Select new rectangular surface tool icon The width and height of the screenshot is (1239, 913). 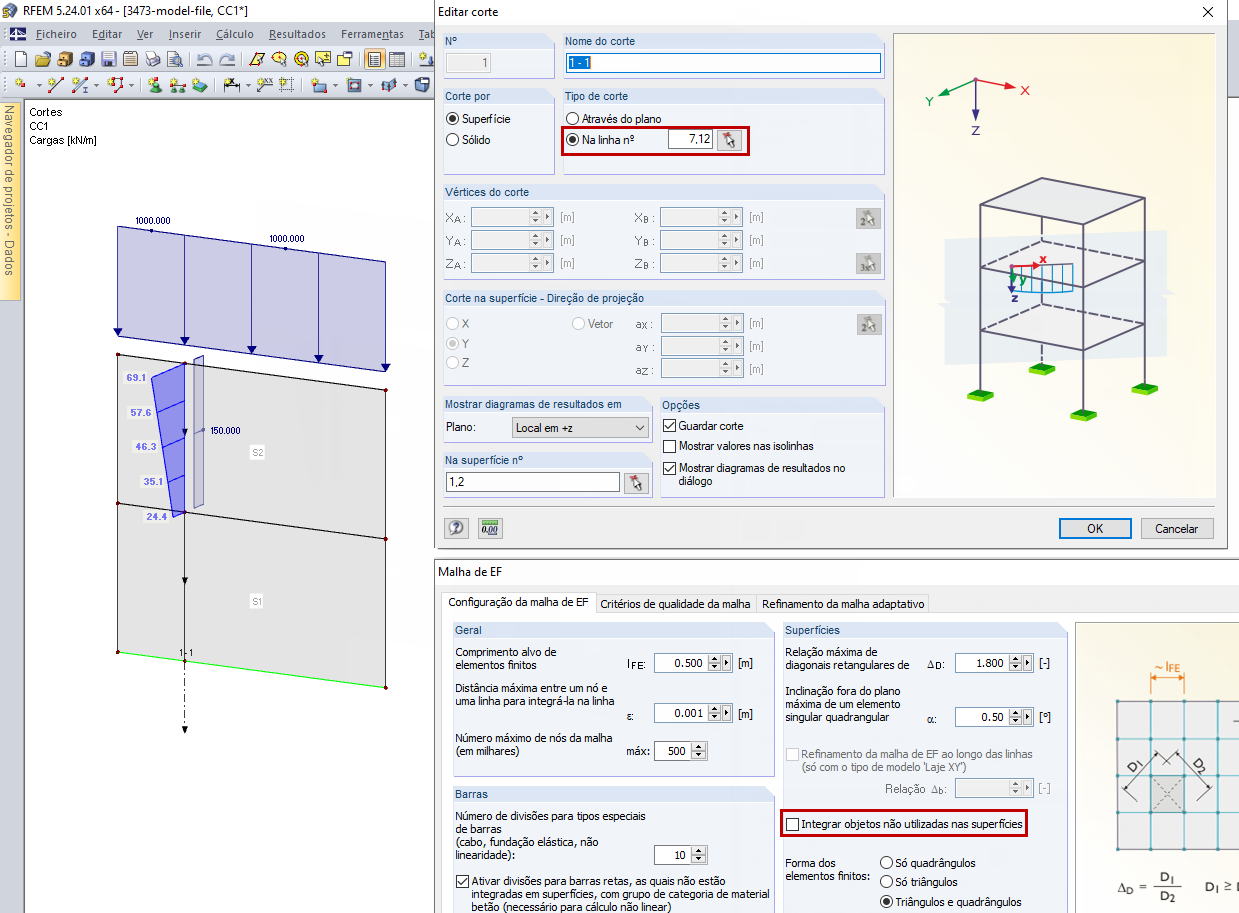[319, 85]
